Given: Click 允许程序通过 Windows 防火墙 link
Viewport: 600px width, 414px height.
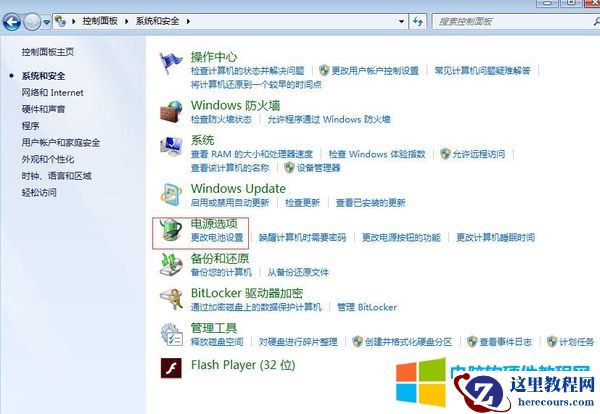Looking at the screenshot, I should 329,119.
